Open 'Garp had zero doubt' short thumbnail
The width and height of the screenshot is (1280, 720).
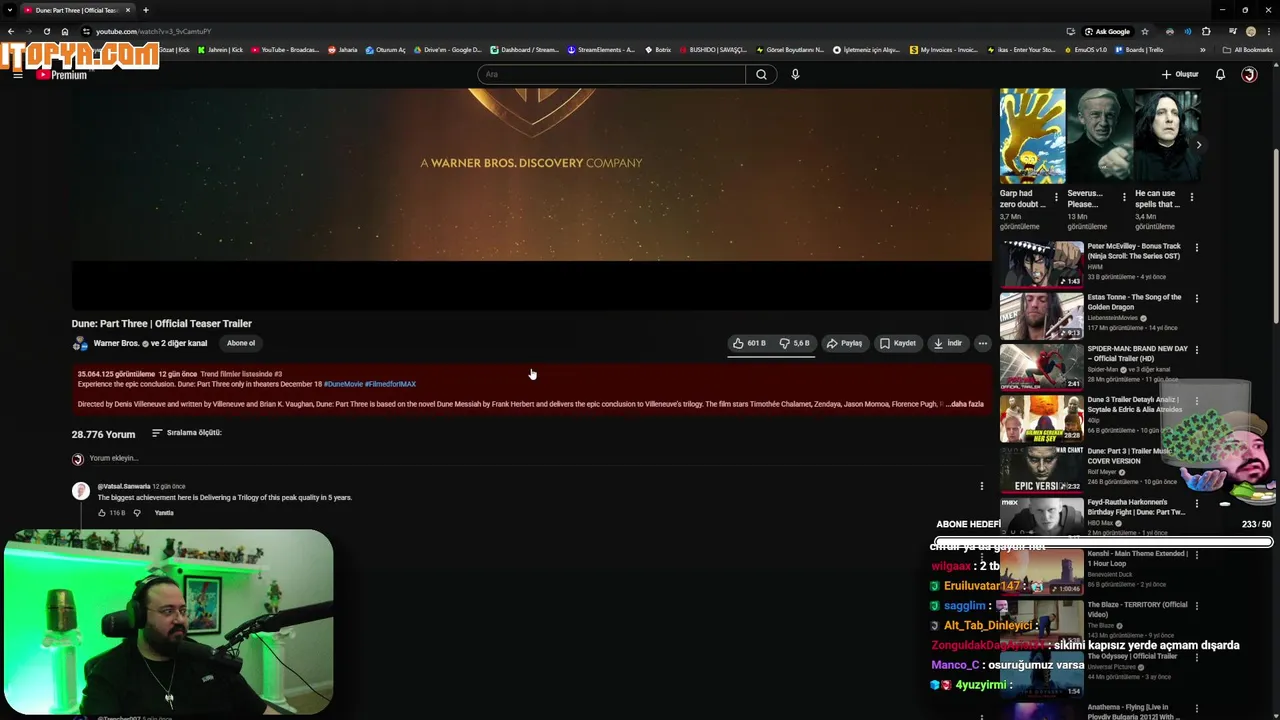point(1032,136)
